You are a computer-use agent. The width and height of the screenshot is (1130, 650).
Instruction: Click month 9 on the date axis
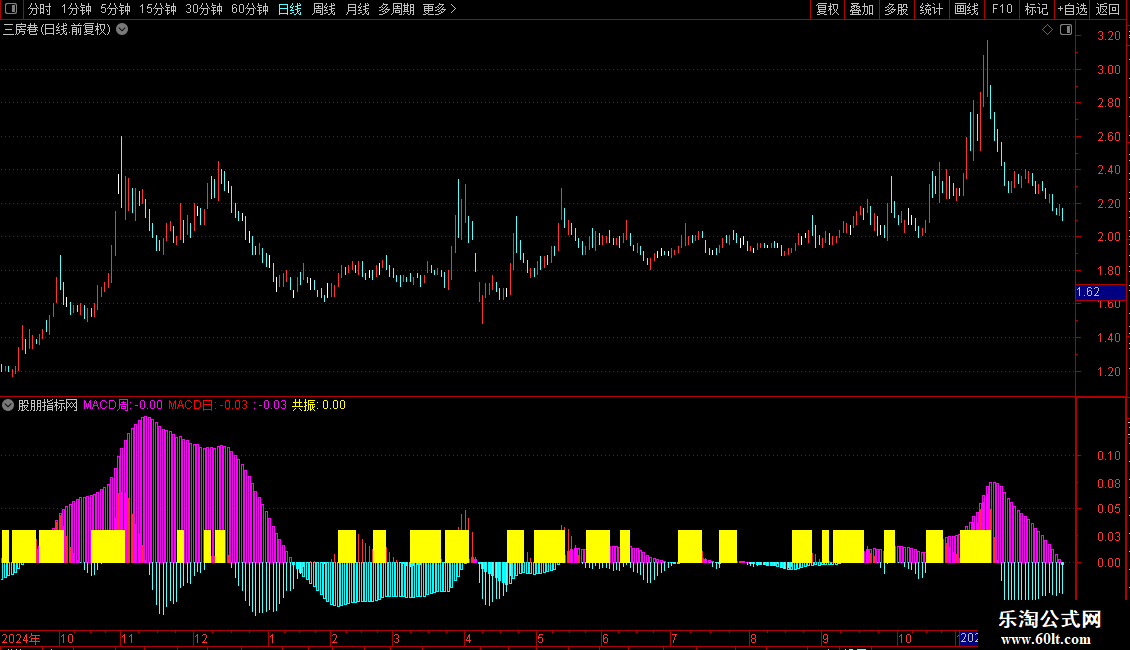coord(825,638)
